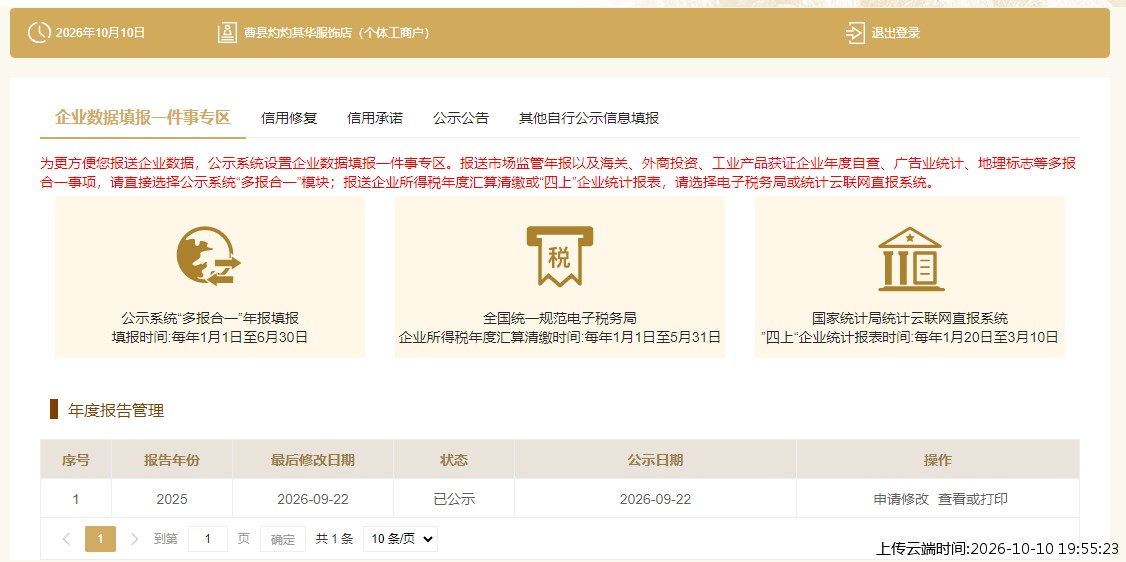1126x562 pixels.
Task: Select page 1 pagination button
Action: click(101, 539)
